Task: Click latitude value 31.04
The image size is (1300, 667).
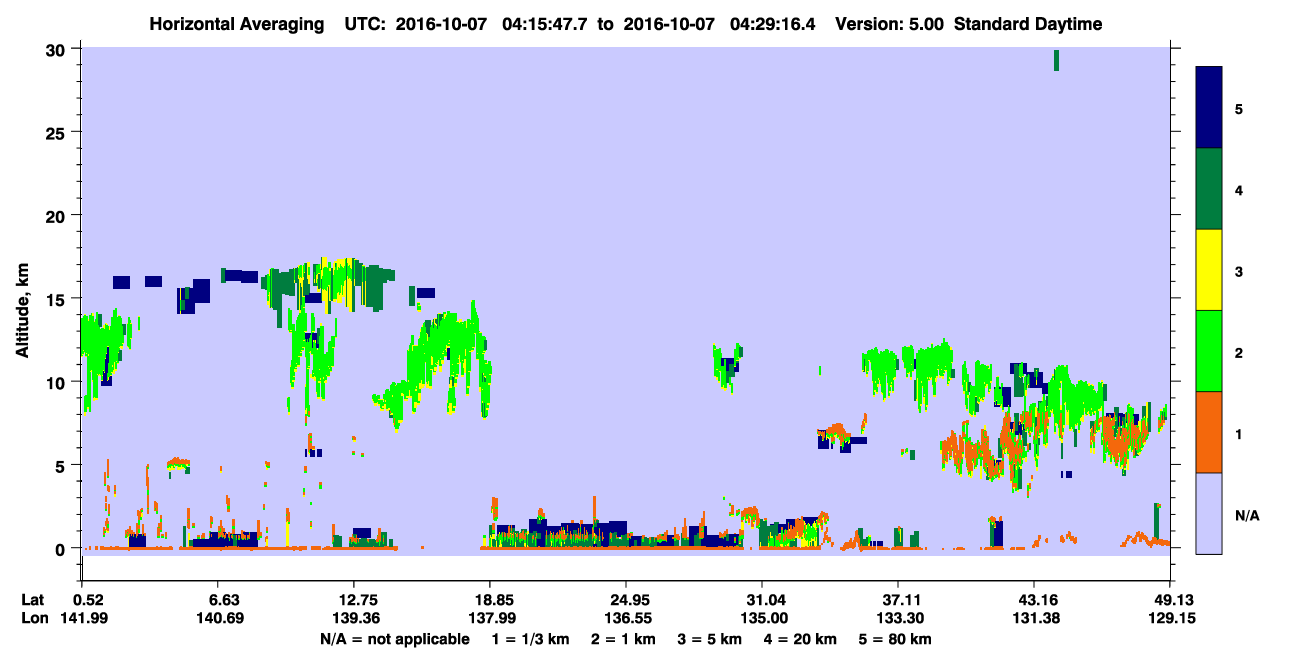Action: click(x=762, y=600)
